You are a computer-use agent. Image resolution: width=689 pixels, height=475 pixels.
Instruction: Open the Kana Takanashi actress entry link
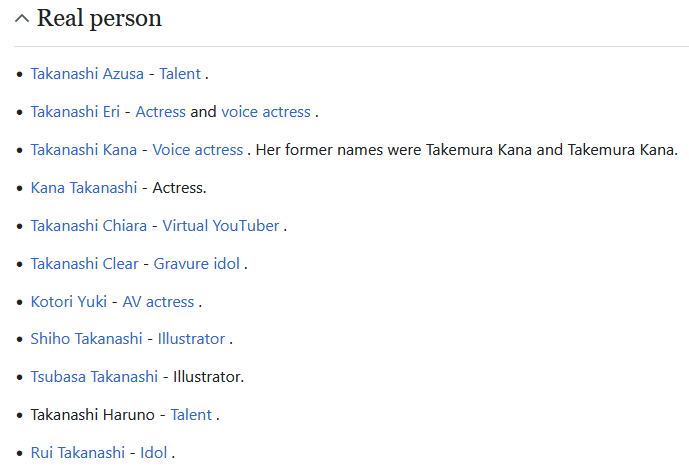click(83, 188)
